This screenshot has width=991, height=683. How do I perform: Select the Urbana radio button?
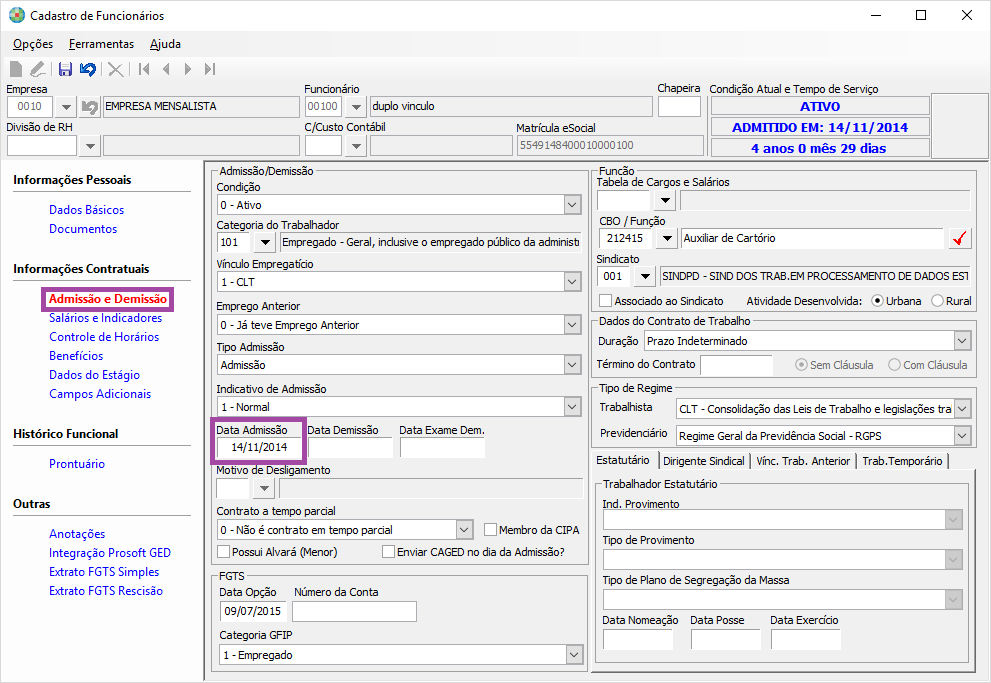(877, 301)
